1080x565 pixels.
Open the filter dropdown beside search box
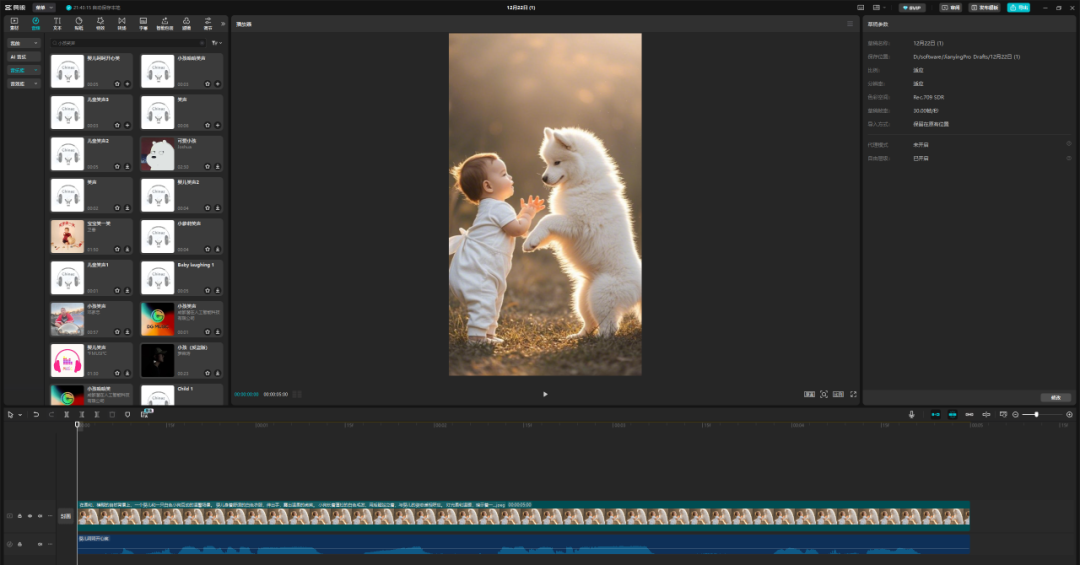(x=216, y=43)
